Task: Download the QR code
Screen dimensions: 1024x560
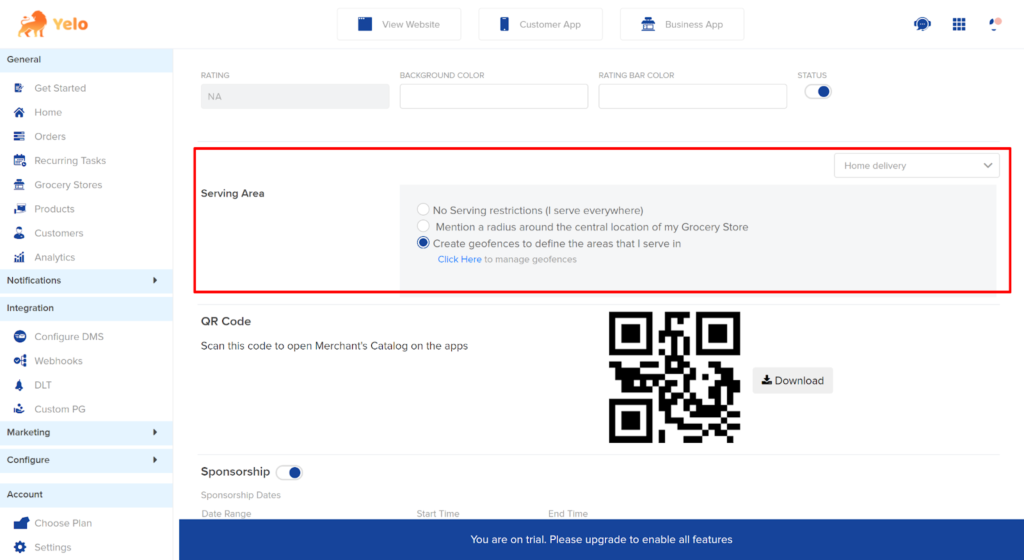Action: click(793, 380)
